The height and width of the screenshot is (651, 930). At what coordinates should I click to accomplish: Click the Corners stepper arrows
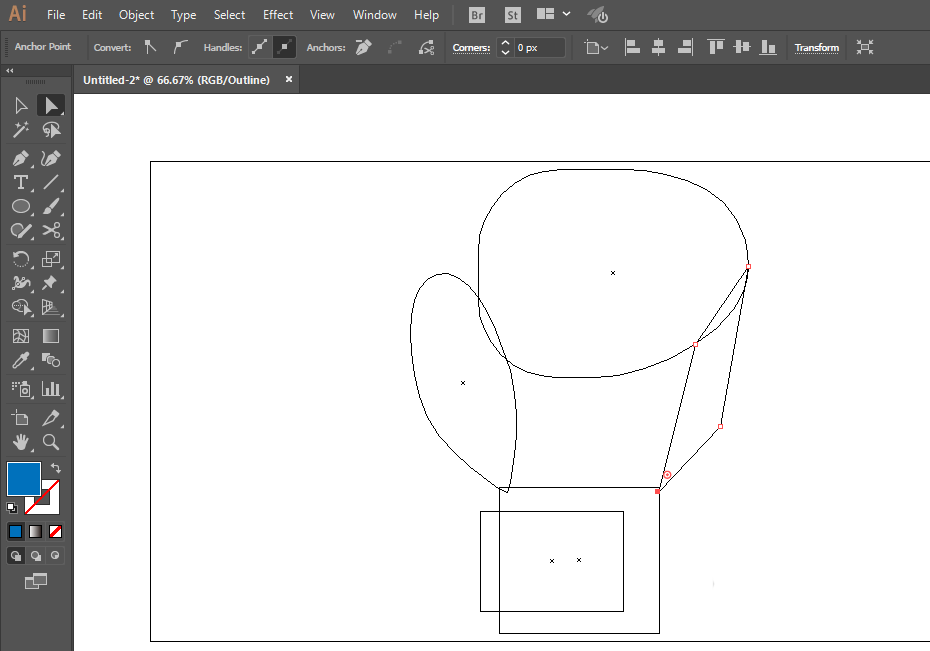(x=505, y=47)
